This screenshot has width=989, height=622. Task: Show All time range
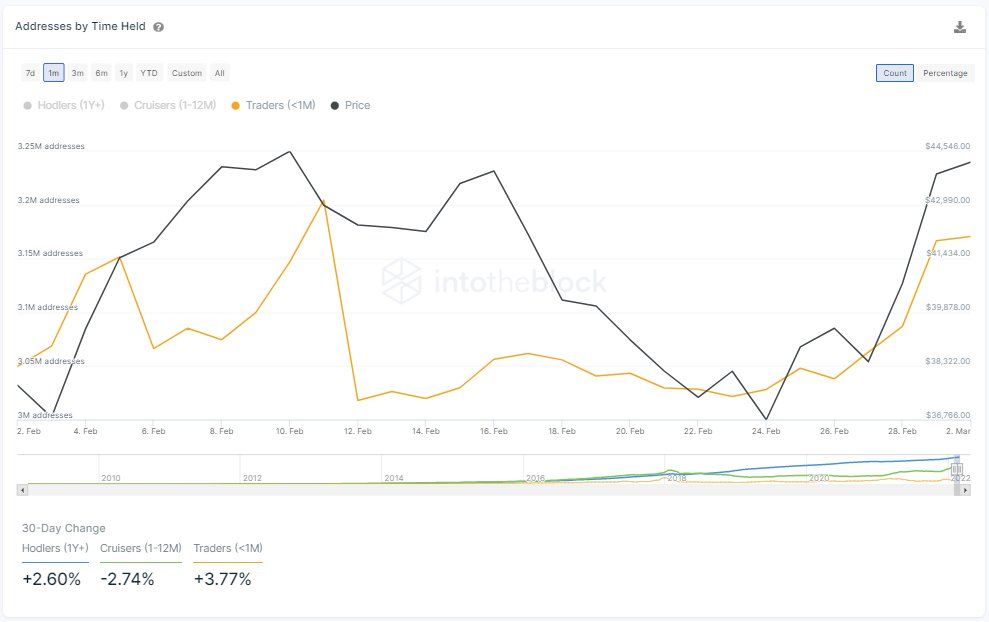219,73
